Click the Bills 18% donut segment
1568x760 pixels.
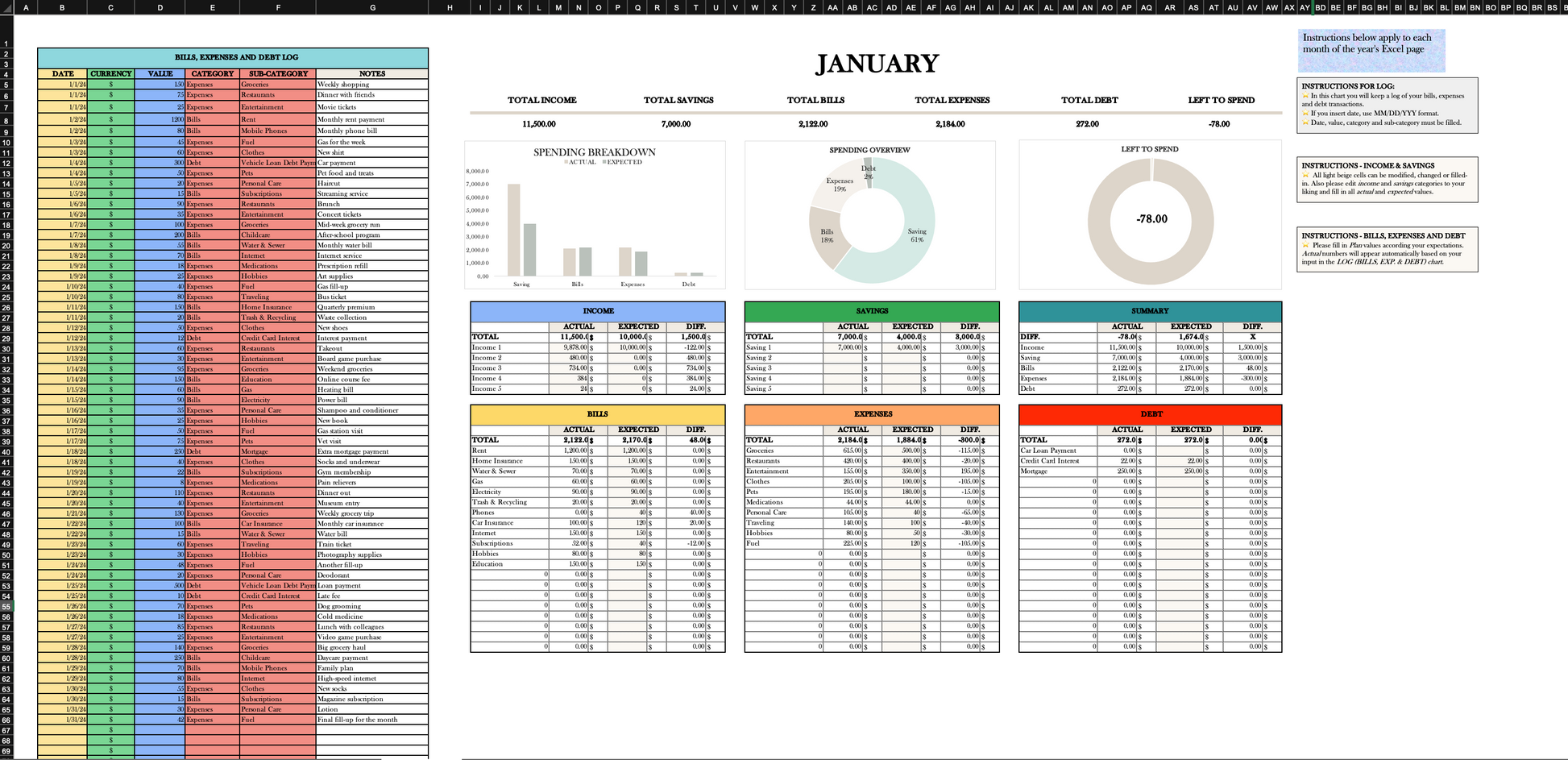coord(828,236)
